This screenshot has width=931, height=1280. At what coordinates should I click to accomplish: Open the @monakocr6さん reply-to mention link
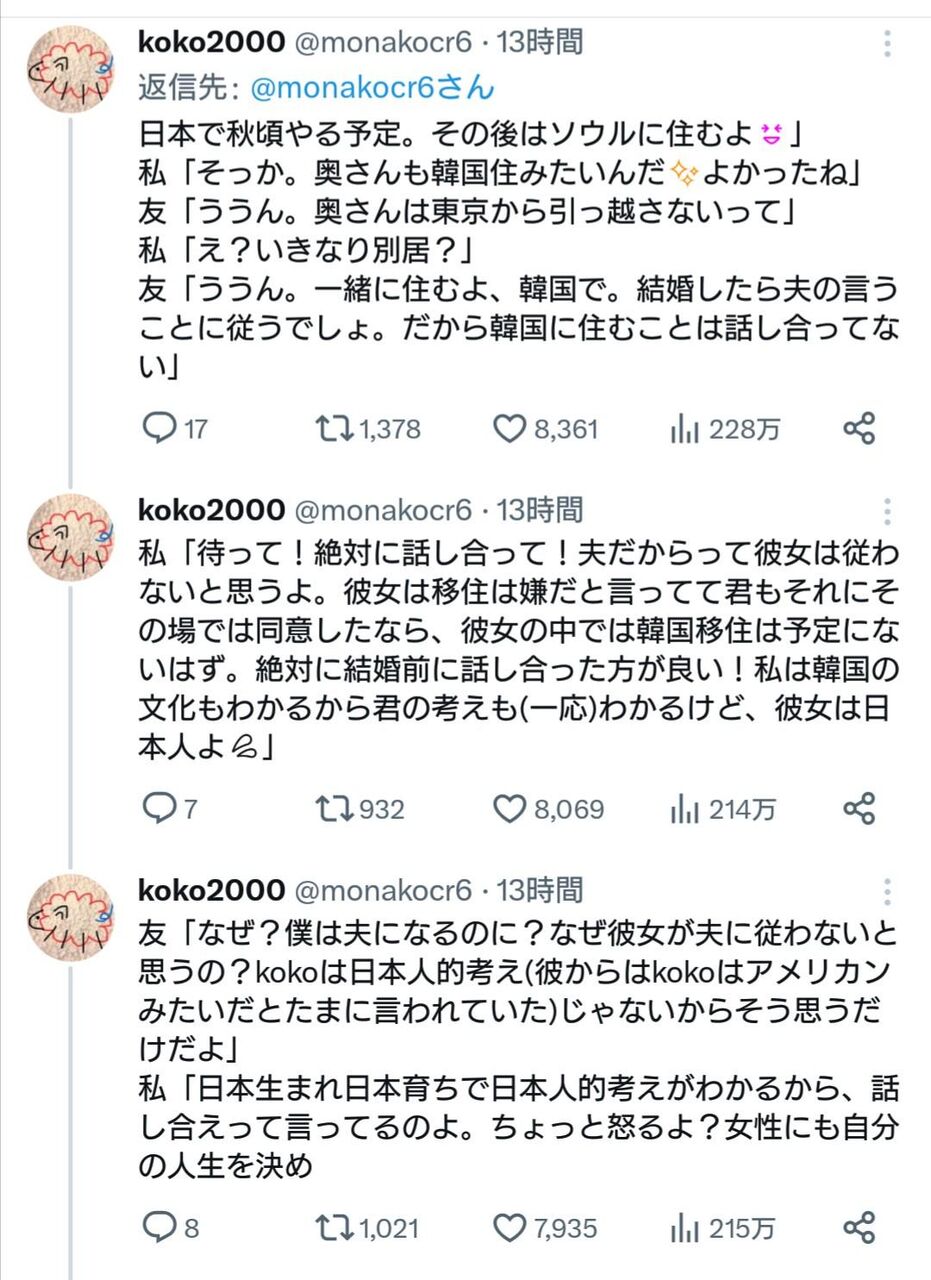pyautogui.click(x=372, y=88)
